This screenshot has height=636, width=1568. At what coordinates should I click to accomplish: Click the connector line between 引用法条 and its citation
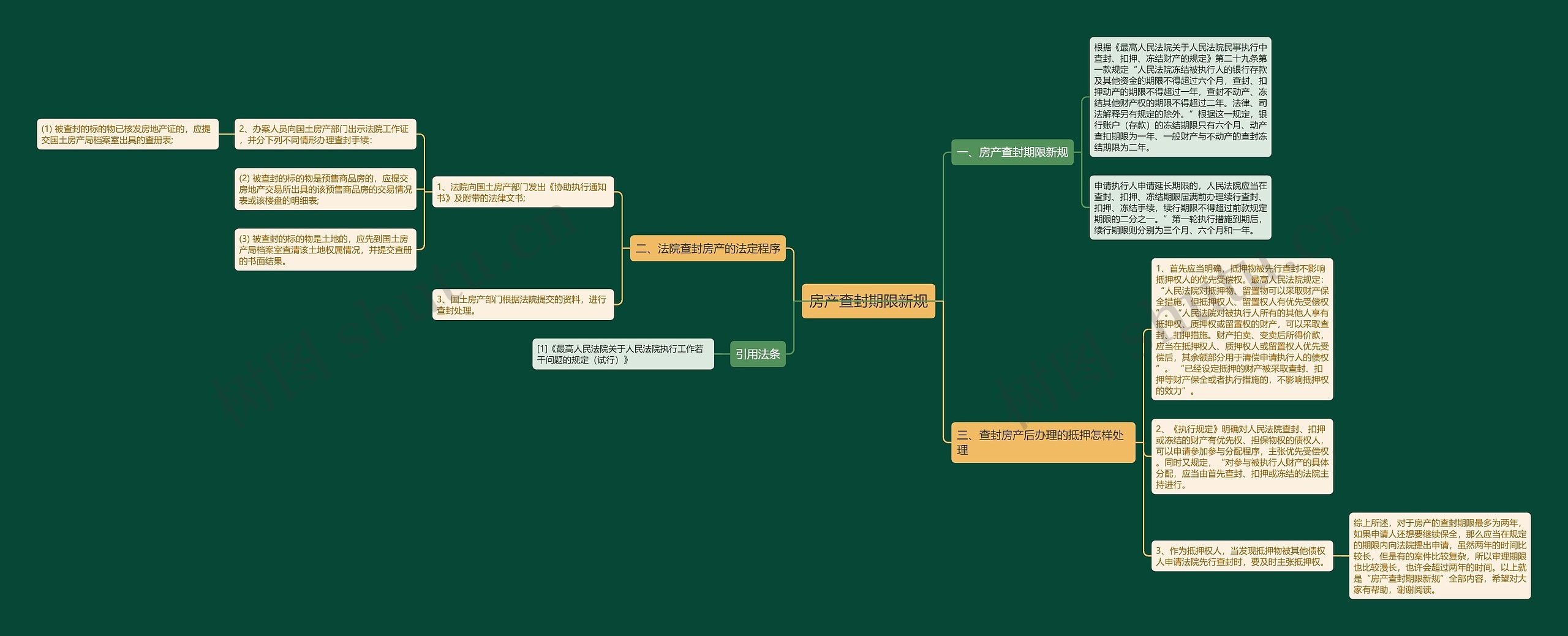(x=722, y=354)
